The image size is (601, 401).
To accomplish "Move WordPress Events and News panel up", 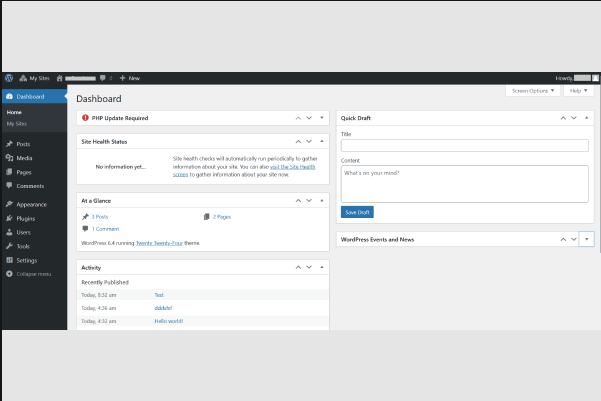I will [x=563, y=239].
